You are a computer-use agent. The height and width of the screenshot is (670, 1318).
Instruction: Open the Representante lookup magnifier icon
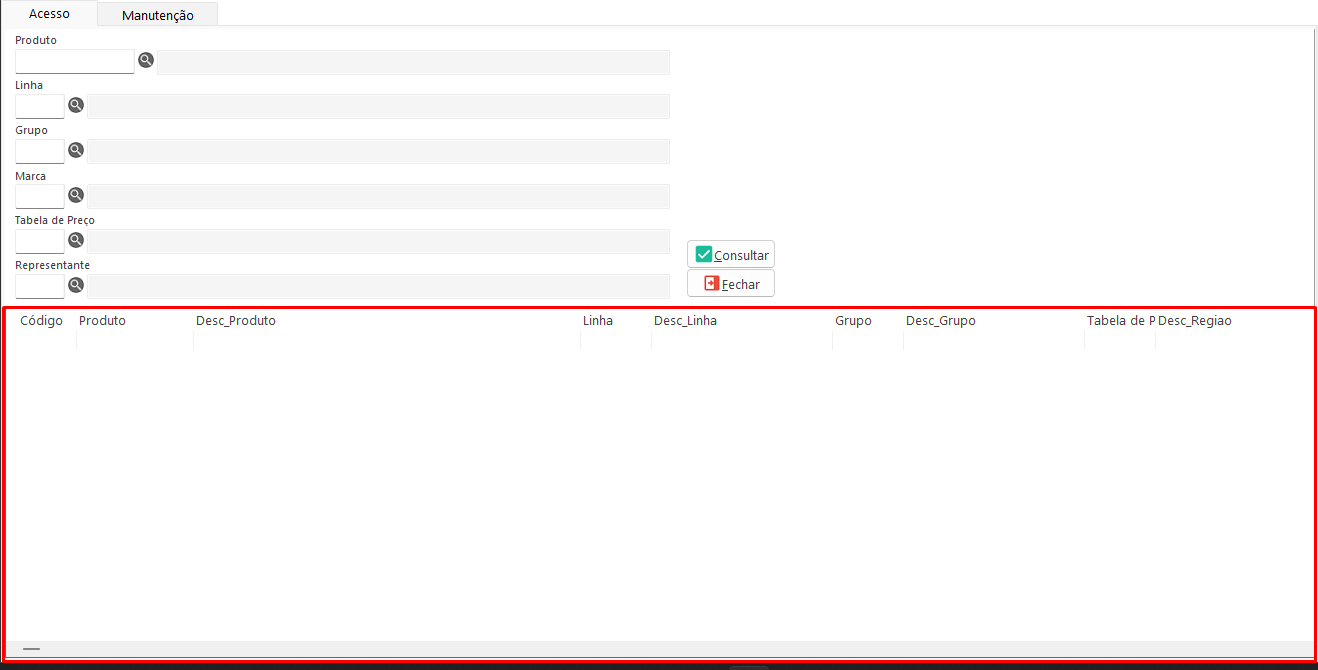(x=76, y=285)
